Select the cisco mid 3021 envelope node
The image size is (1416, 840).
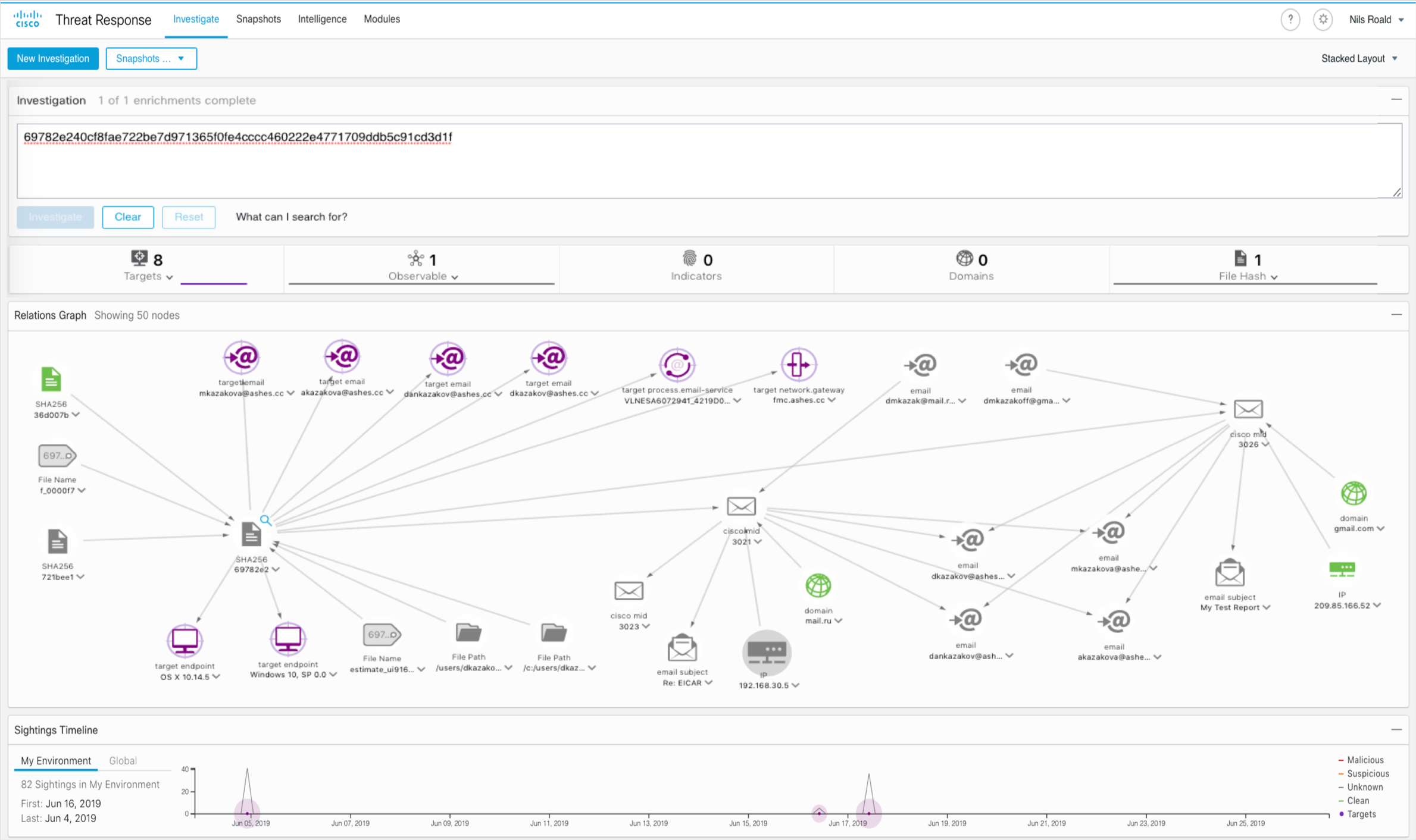click(741, 507)
